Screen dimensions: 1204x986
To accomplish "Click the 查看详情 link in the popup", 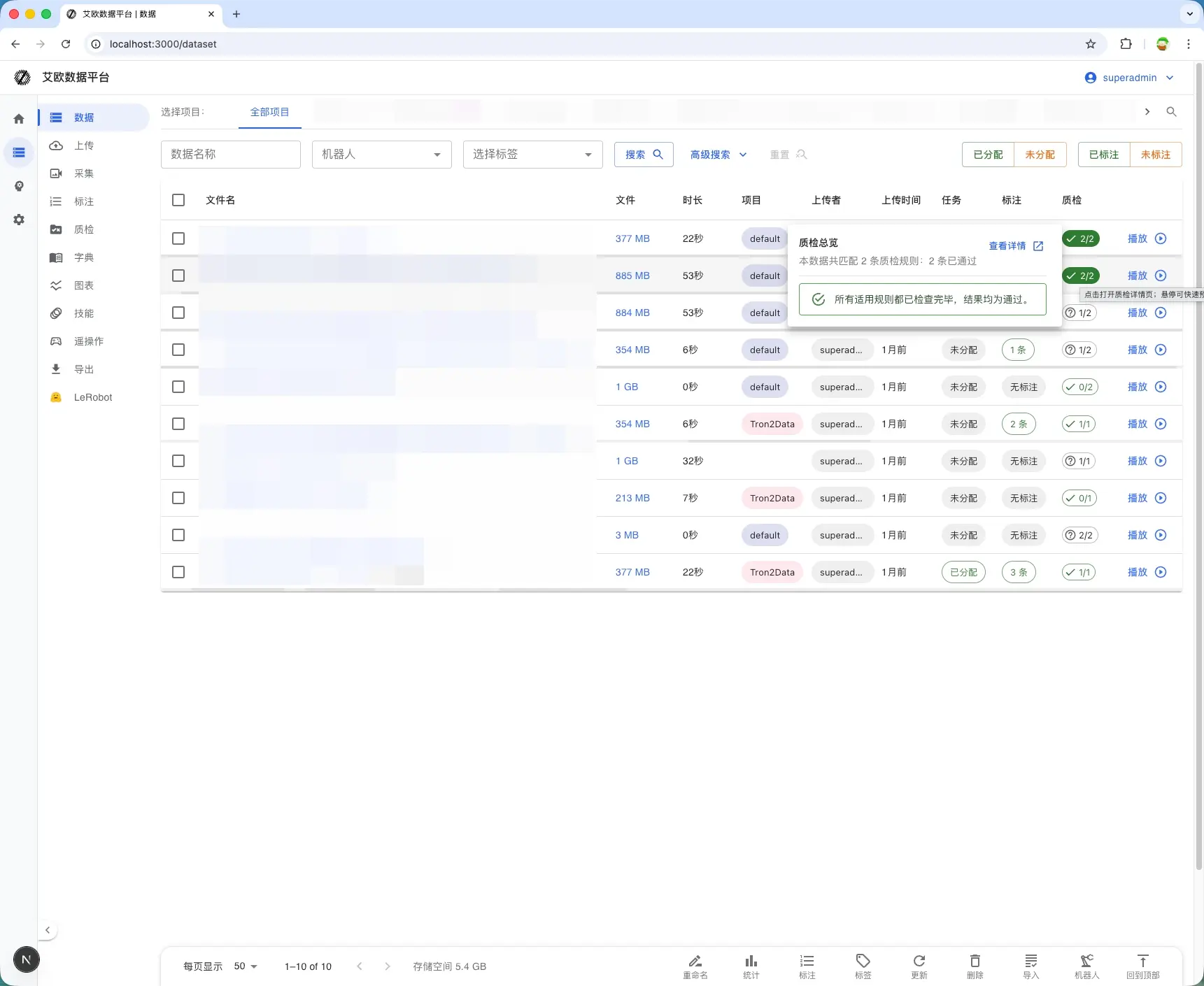I will (1015, 246).
